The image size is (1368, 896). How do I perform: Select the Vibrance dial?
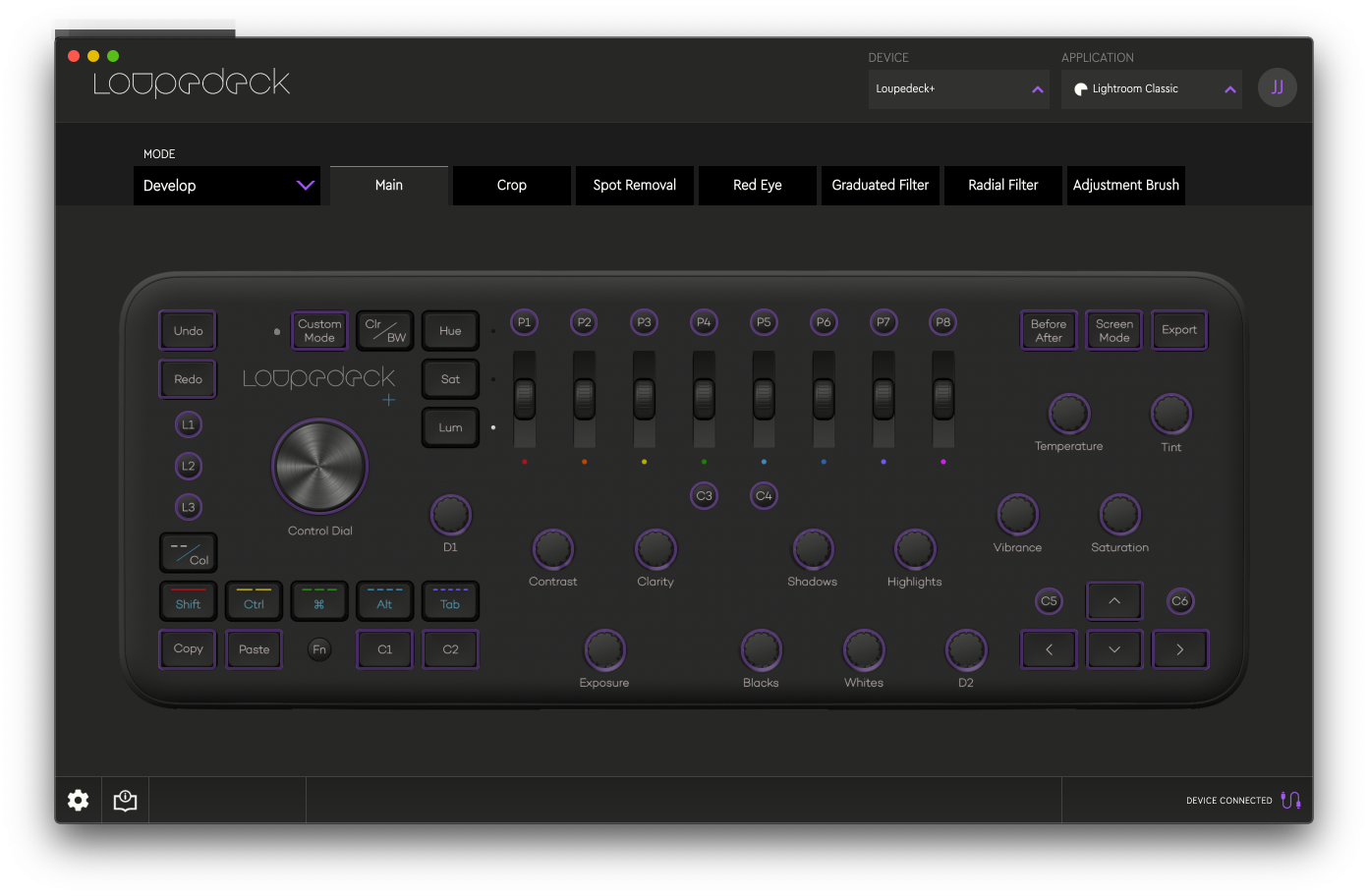click(x=1018, y=515)
